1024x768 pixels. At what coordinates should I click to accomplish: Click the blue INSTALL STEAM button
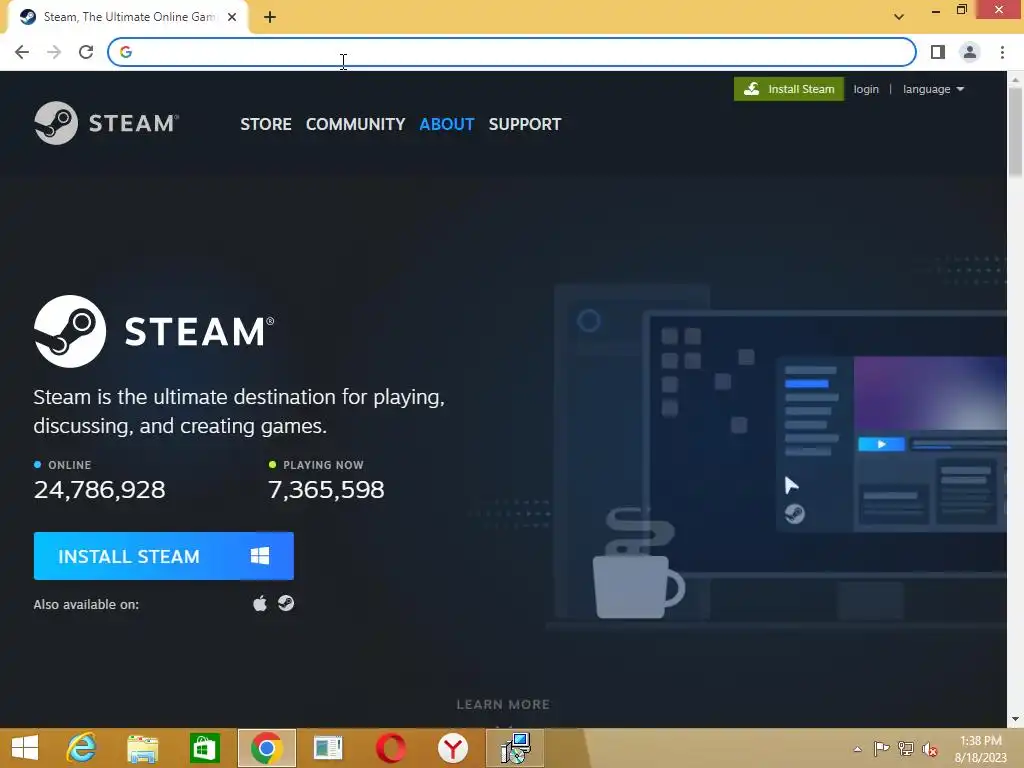coord(164,556)
